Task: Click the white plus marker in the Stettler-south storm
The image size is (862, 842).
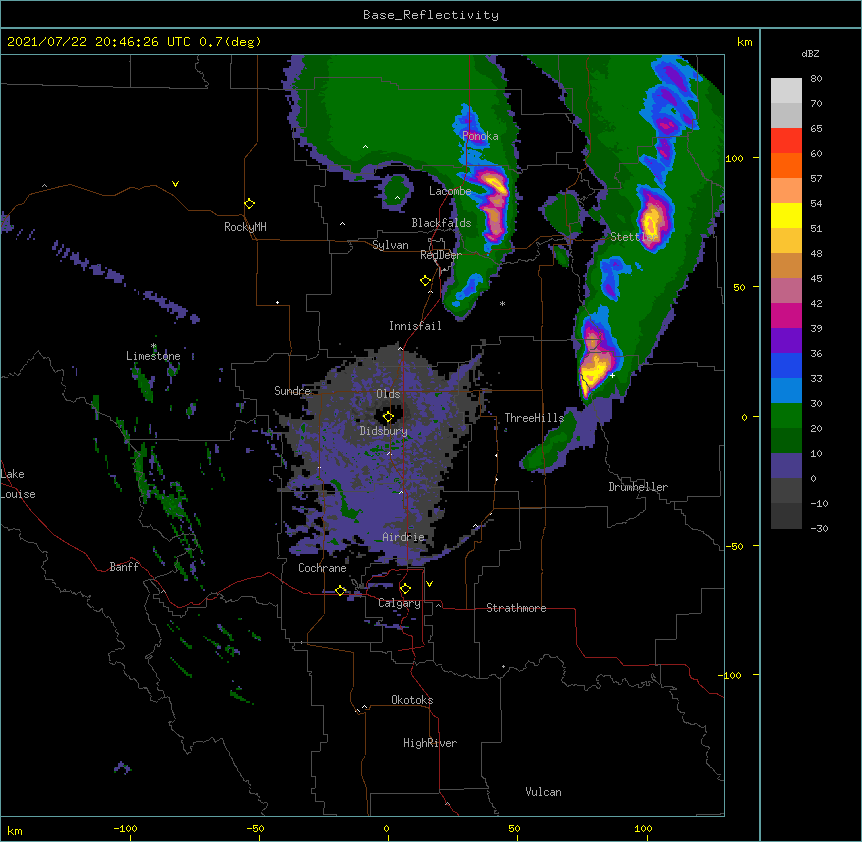Action: [612, 375]
